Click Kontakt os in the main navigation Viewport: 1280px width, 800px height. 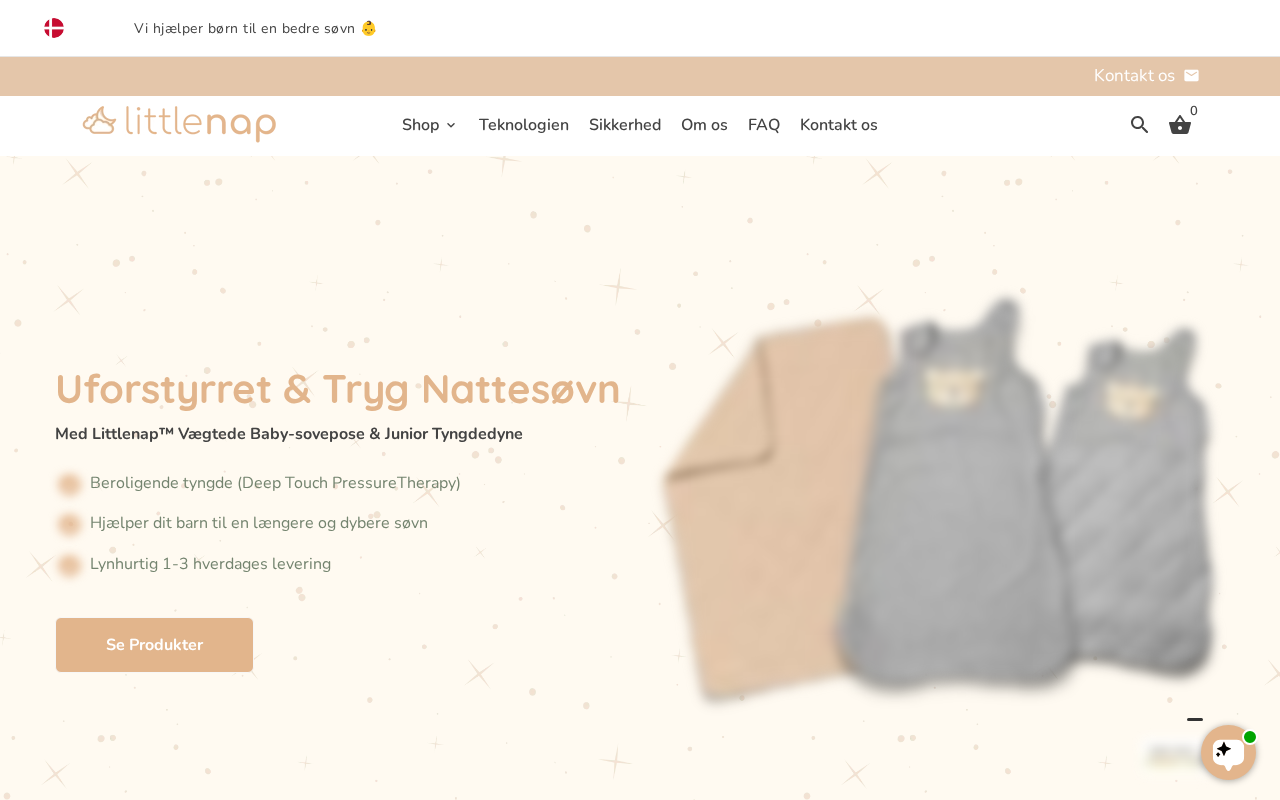839,125
